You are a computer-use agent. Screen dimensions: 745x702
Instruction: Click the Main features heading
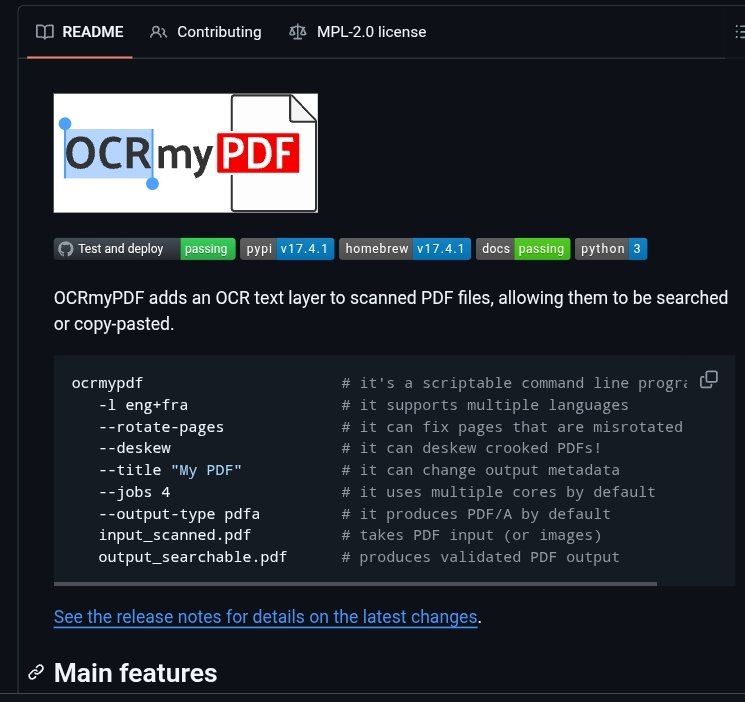tap(135, 673)
